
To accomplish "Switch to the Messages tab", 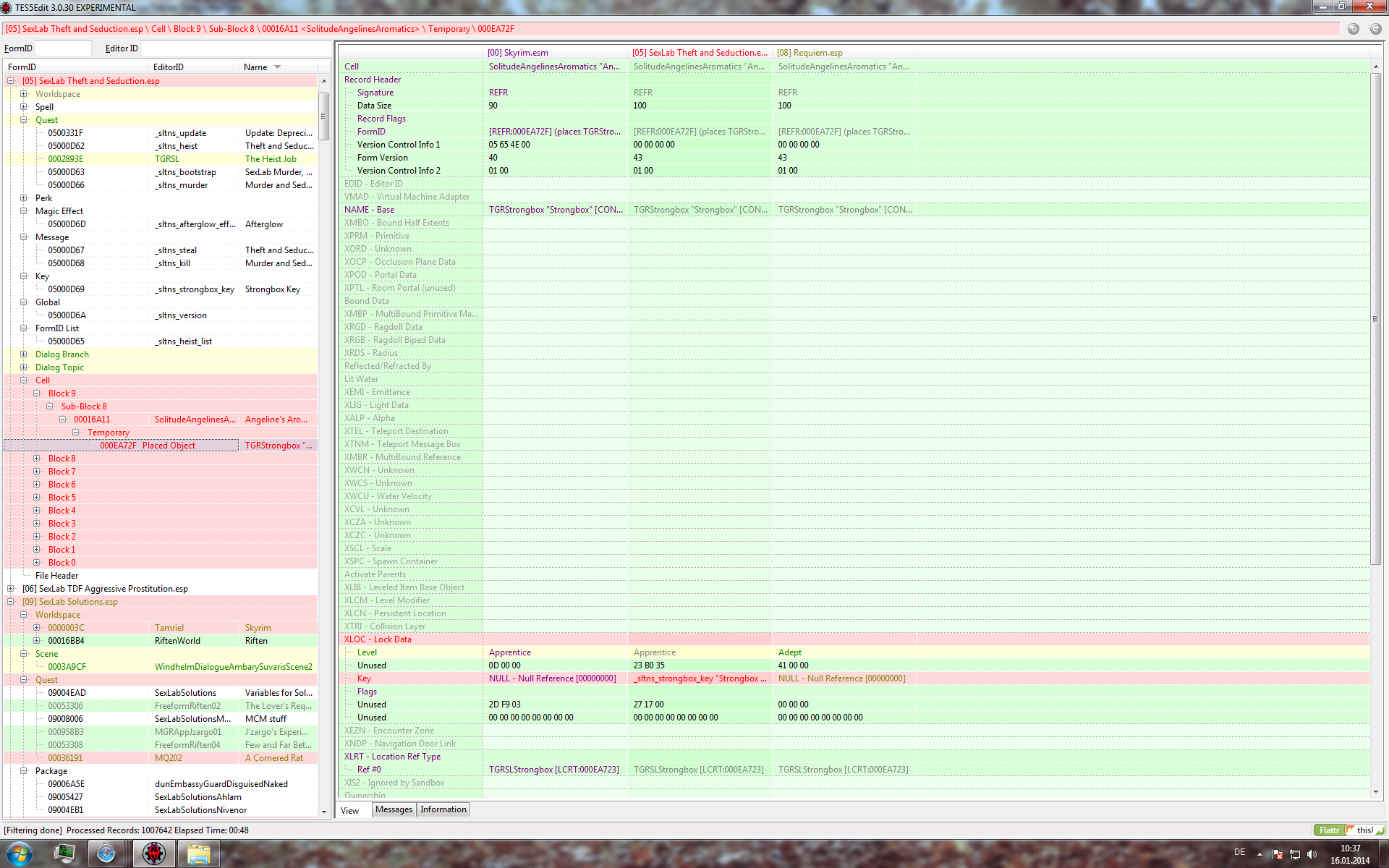I will click(394, 809).
